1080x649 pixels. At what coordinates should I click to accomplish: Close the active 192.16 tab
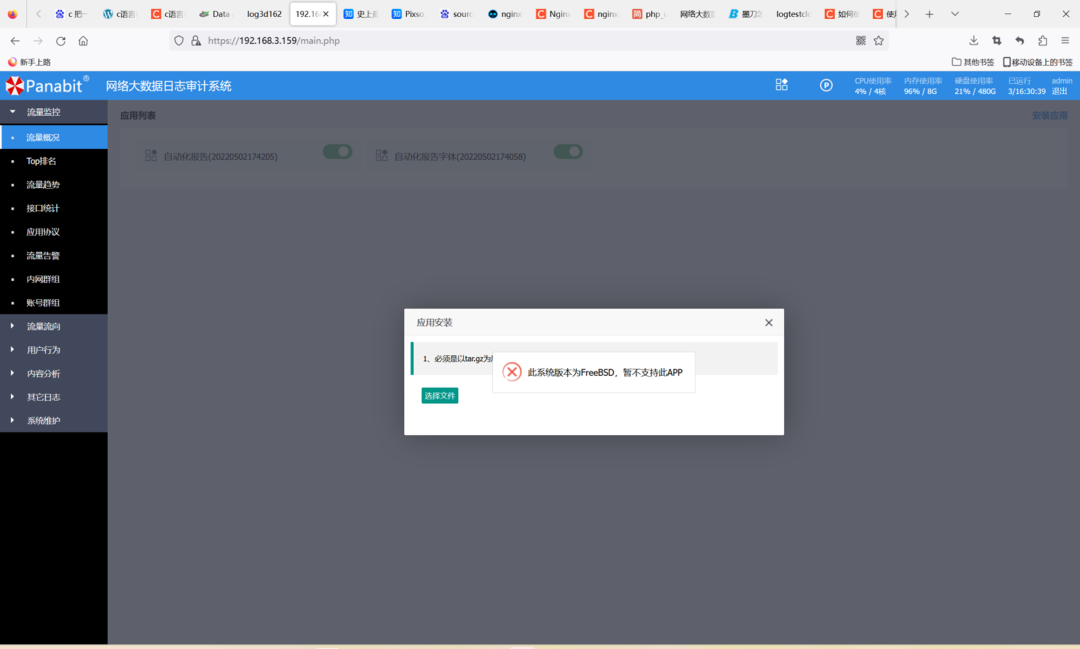(326, 14)
